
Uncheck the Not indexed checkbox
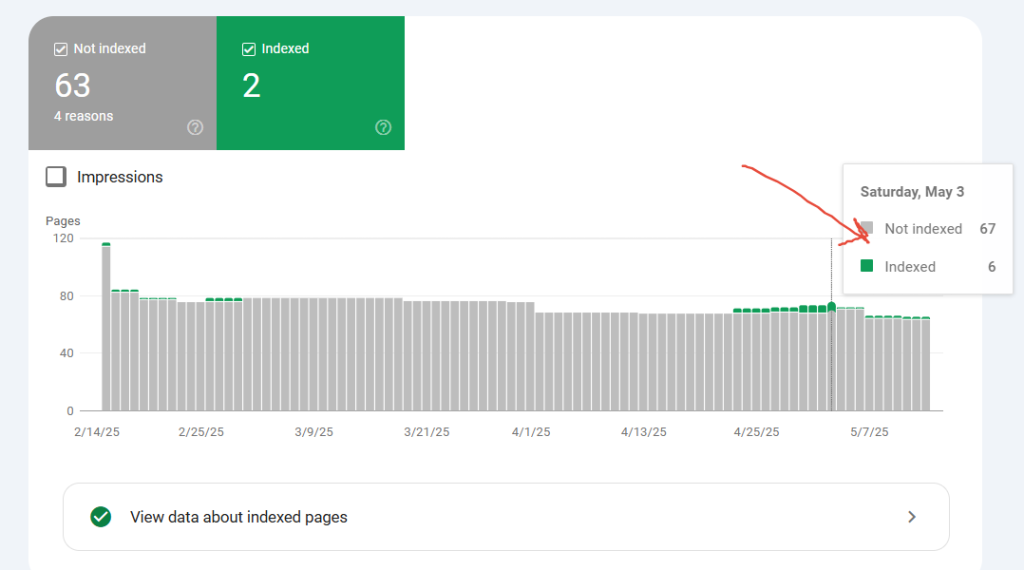click(x=61, y=49)
